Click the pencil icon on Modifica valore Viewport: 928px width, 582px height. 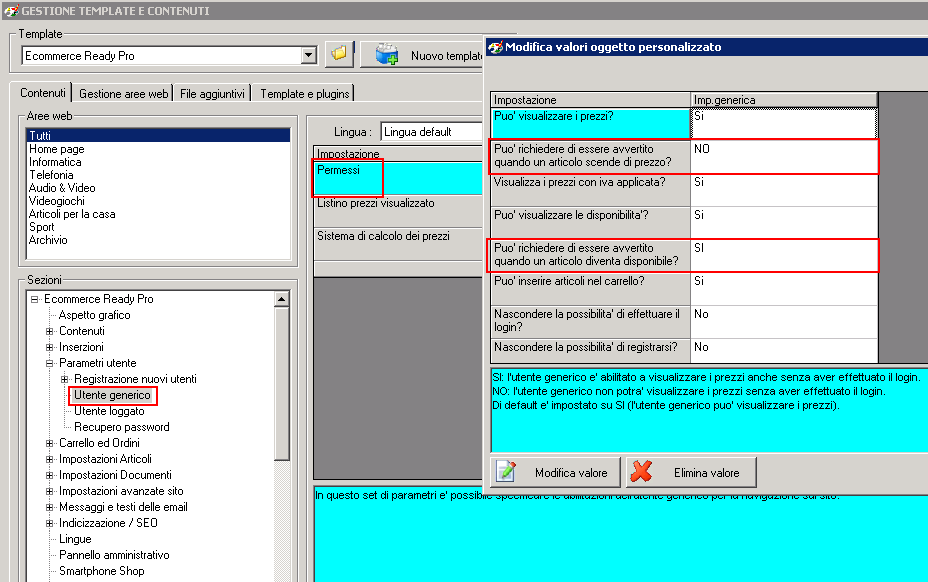point(507,472)
